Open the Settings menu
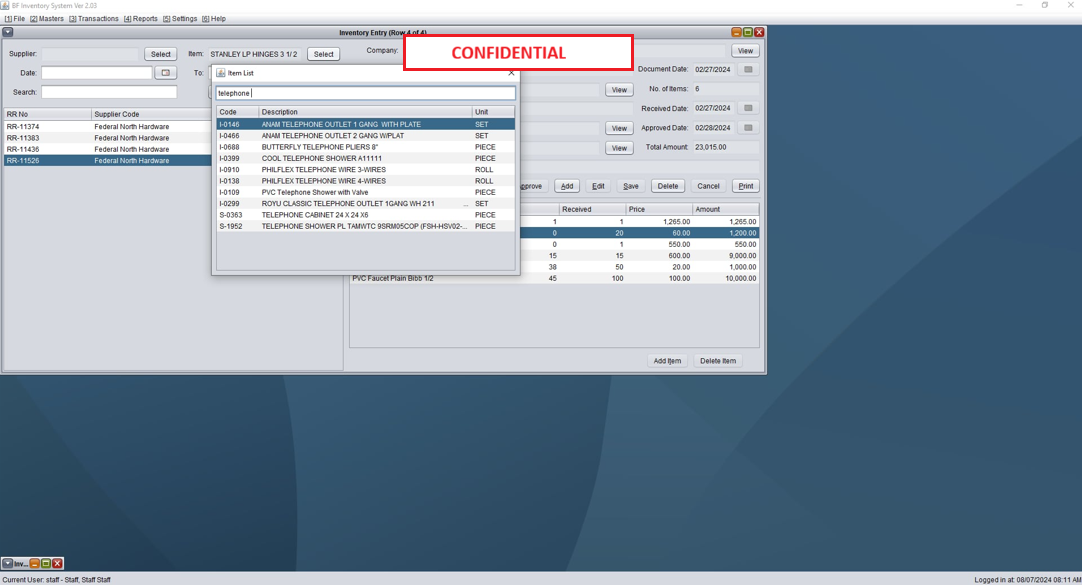 click(x=180, y=19)
